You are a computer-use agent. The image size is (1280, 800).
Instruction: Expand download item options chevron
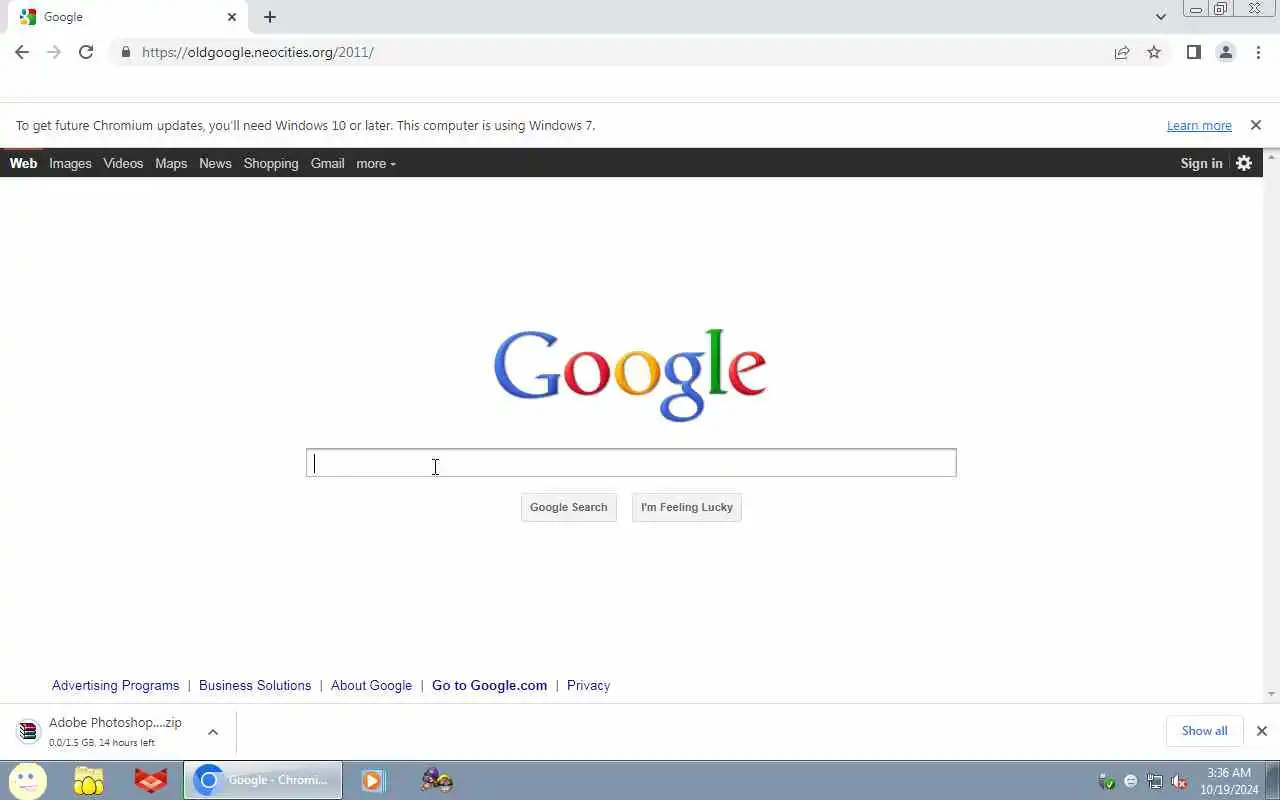tap(213, 732)
